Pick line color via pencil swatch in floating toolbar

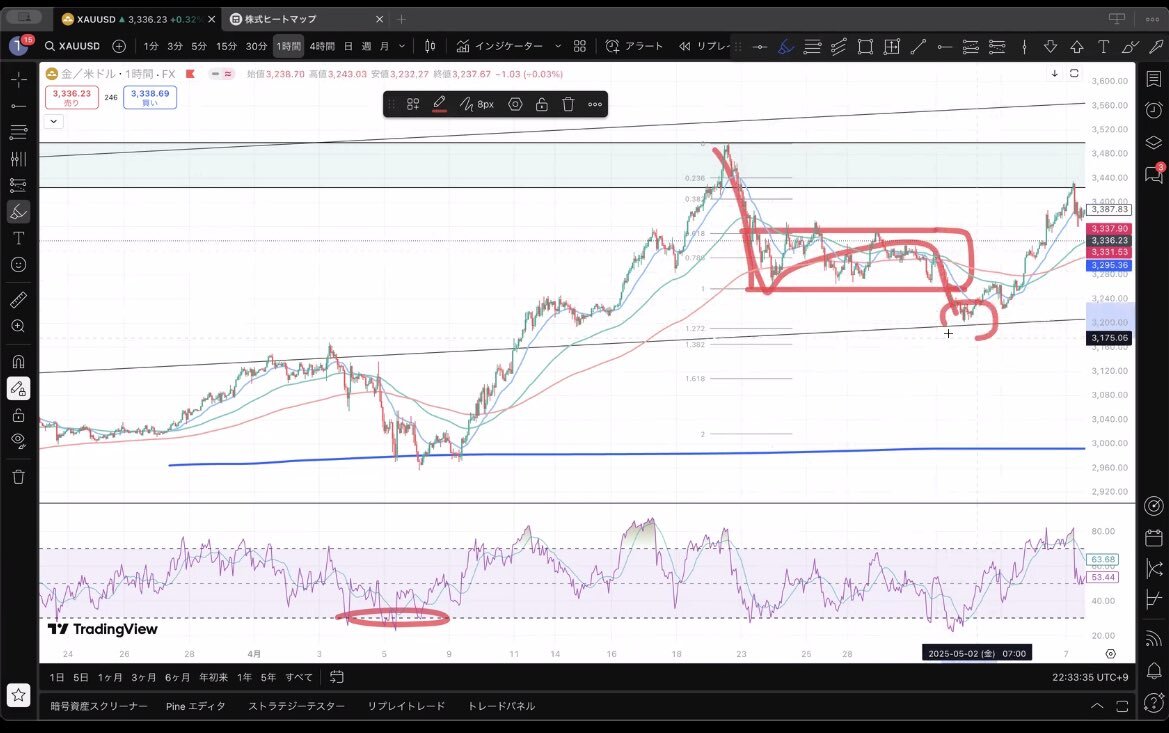tap(439, 104)
